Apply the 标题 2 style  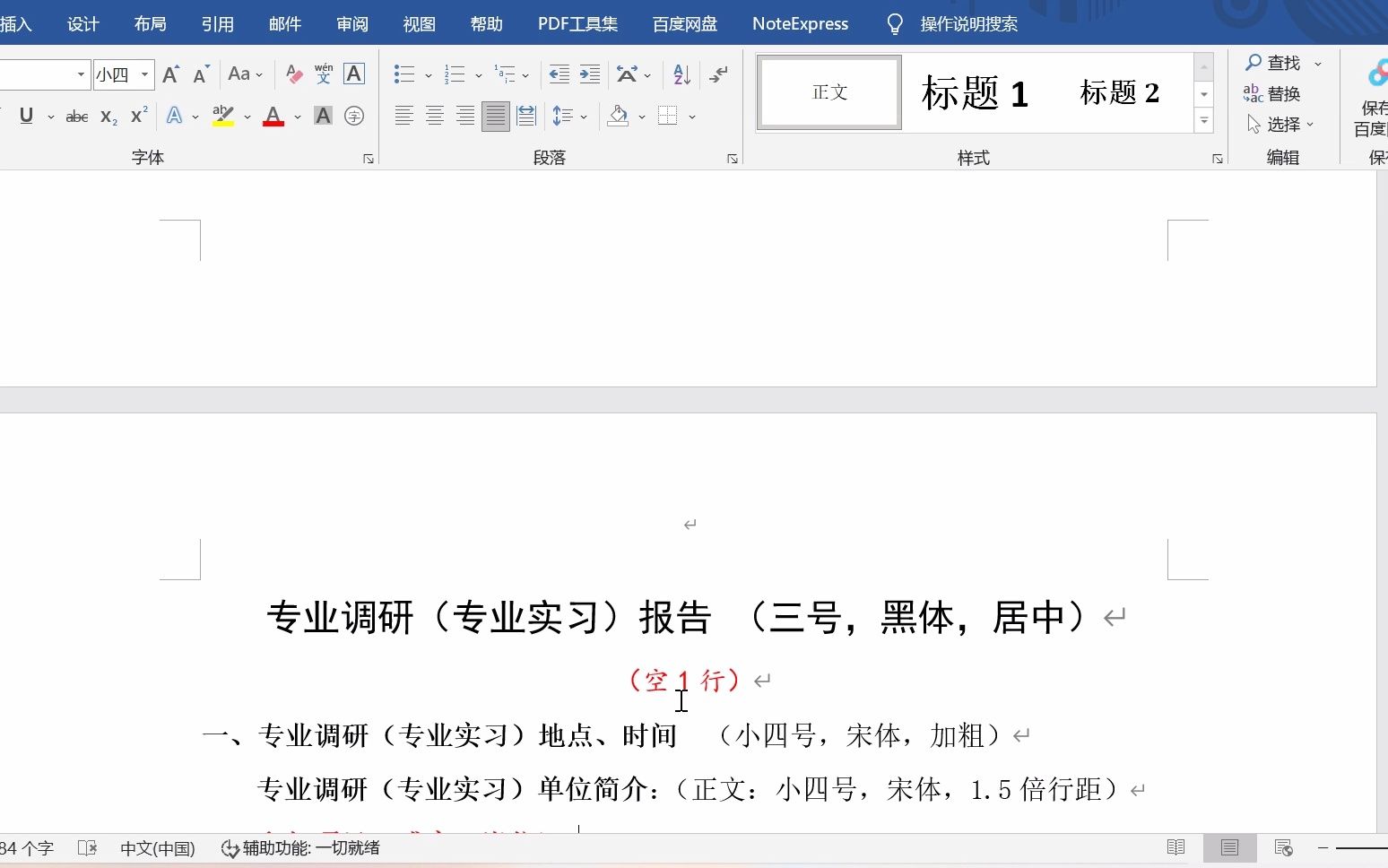(x=1120, y=92)
